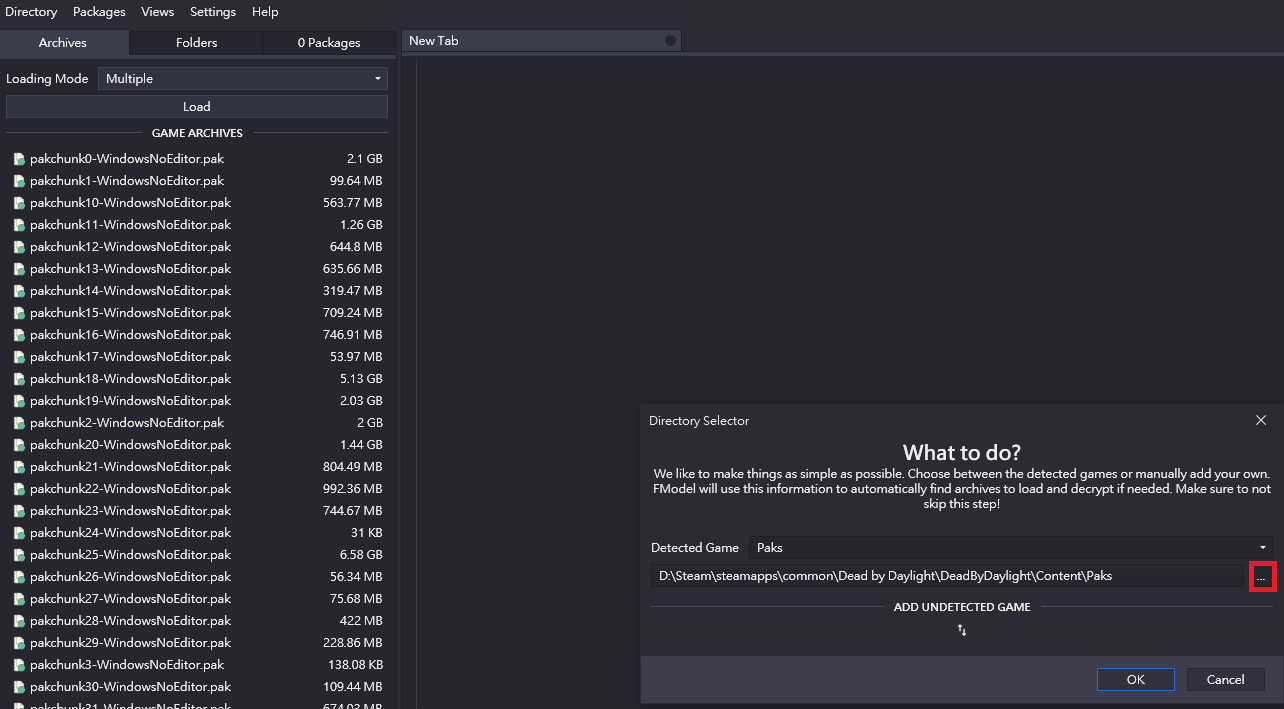Expand the Add Undetected Game arrows
This screenshot has height=709, width=1284.
point(961,630)
